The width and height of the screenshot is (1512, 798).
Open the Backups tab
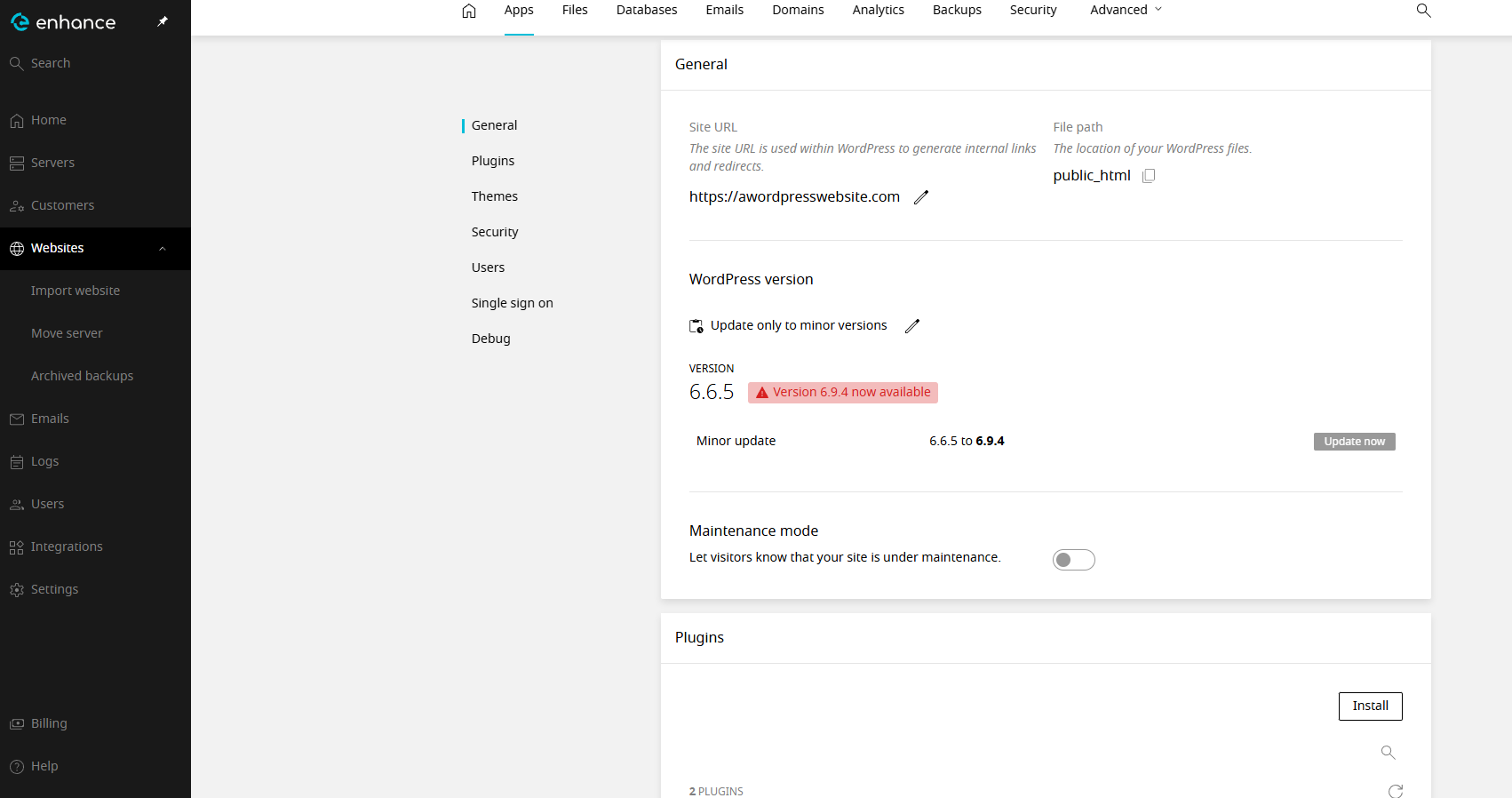point(957,10)
